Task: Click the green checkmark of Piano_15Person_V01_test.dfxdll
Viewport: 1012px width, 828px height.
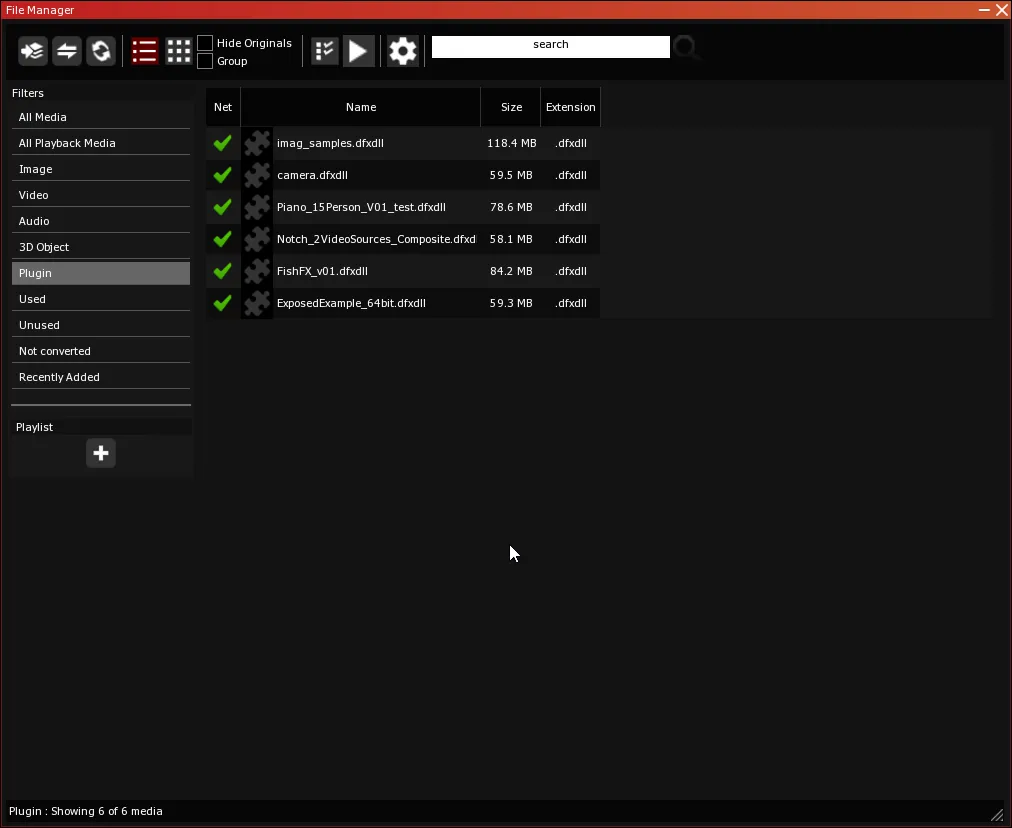Action: [x=223, y=207]
